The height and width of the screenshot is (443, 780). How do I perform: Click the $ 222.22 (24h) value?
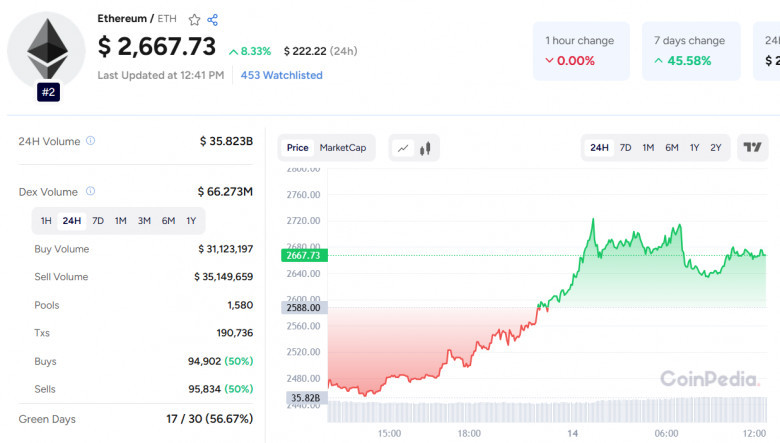320,51
